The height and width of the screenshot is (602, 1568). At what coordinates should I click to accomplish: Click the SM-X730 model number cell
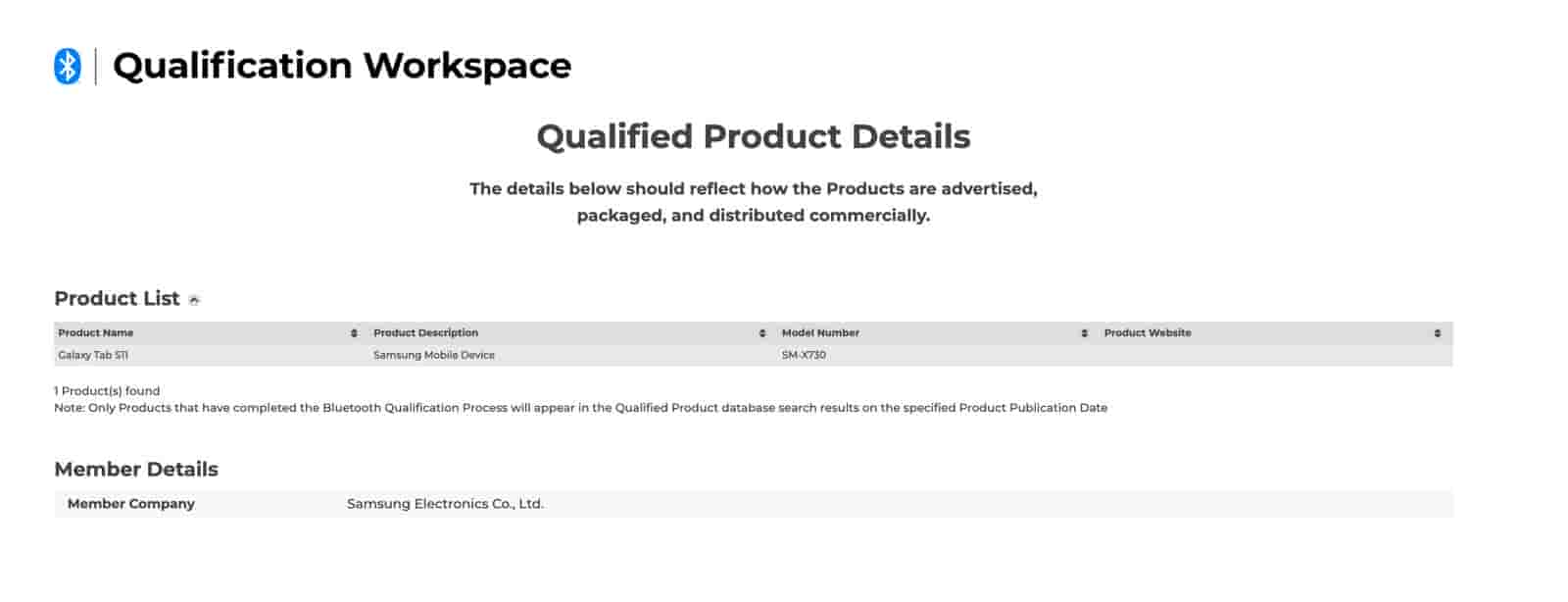click(x=804, y=355)
